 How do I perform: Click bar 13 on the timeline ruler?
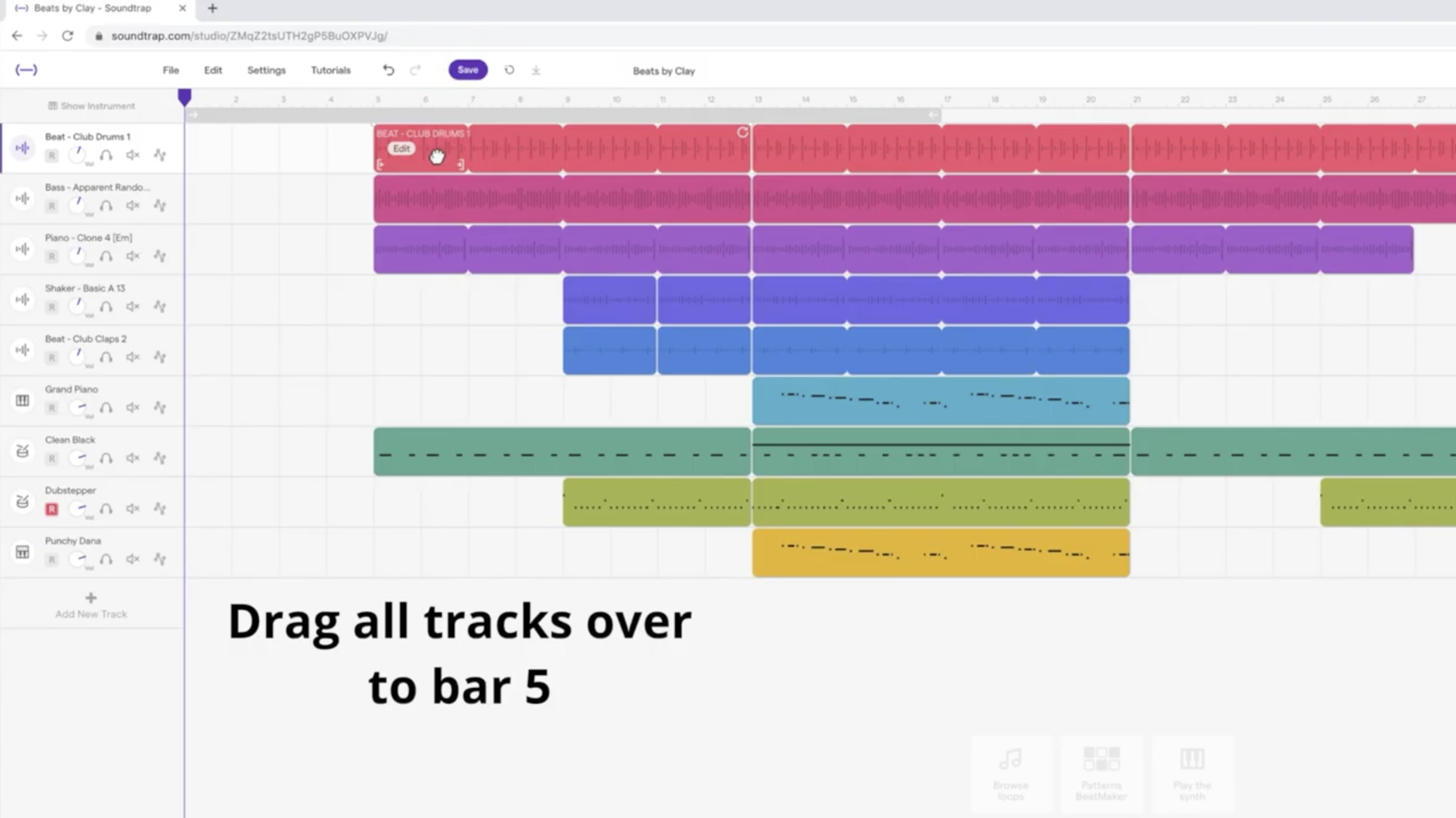coord(758,100)
